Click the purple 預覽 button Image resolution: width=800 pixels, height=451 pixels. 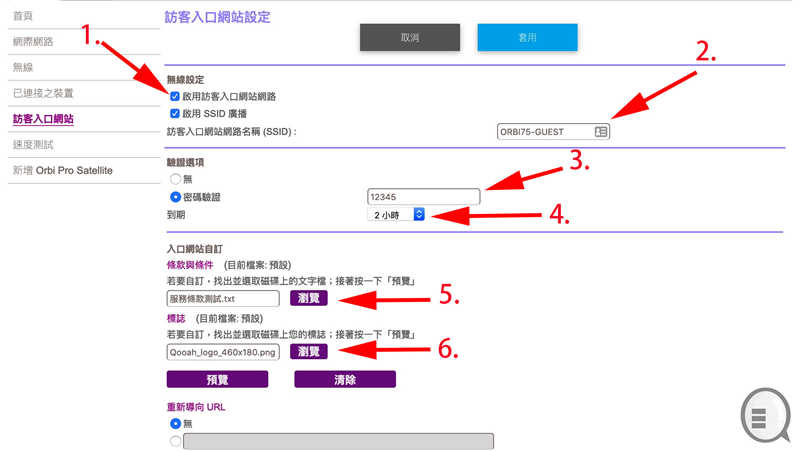click(217, 379)
